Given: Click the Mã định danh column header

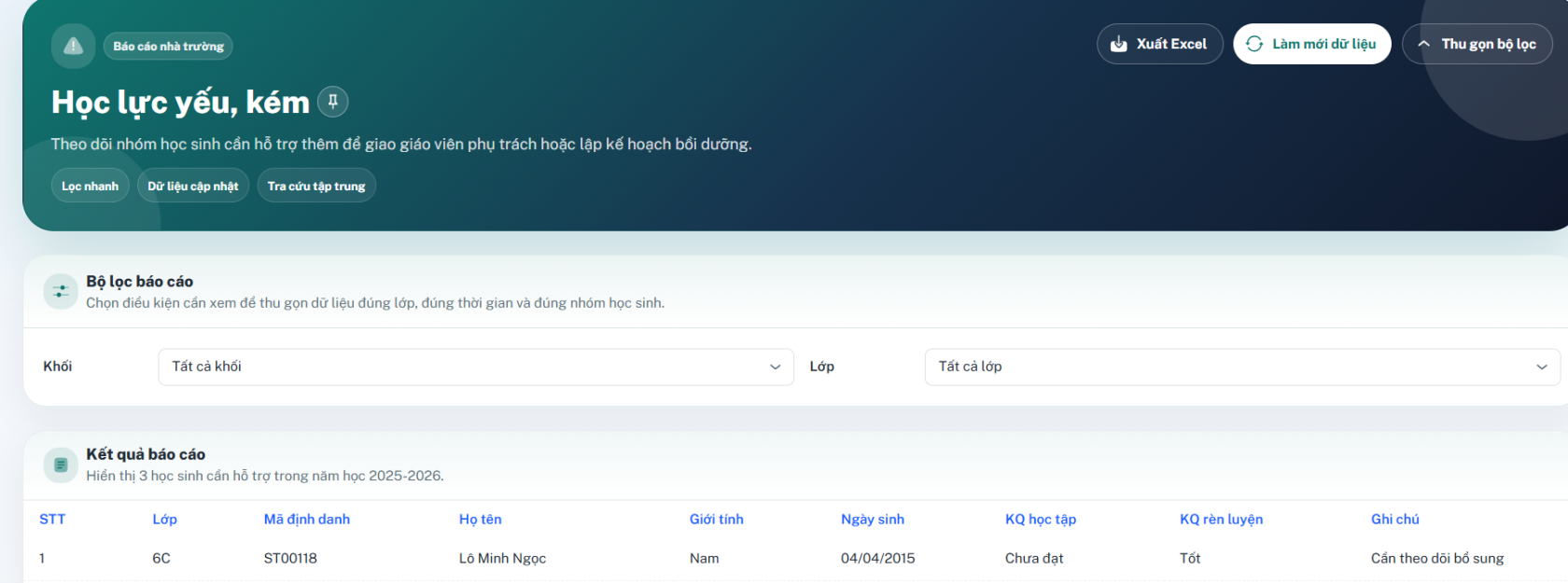Looking at the screenshot, I should 307,519.
